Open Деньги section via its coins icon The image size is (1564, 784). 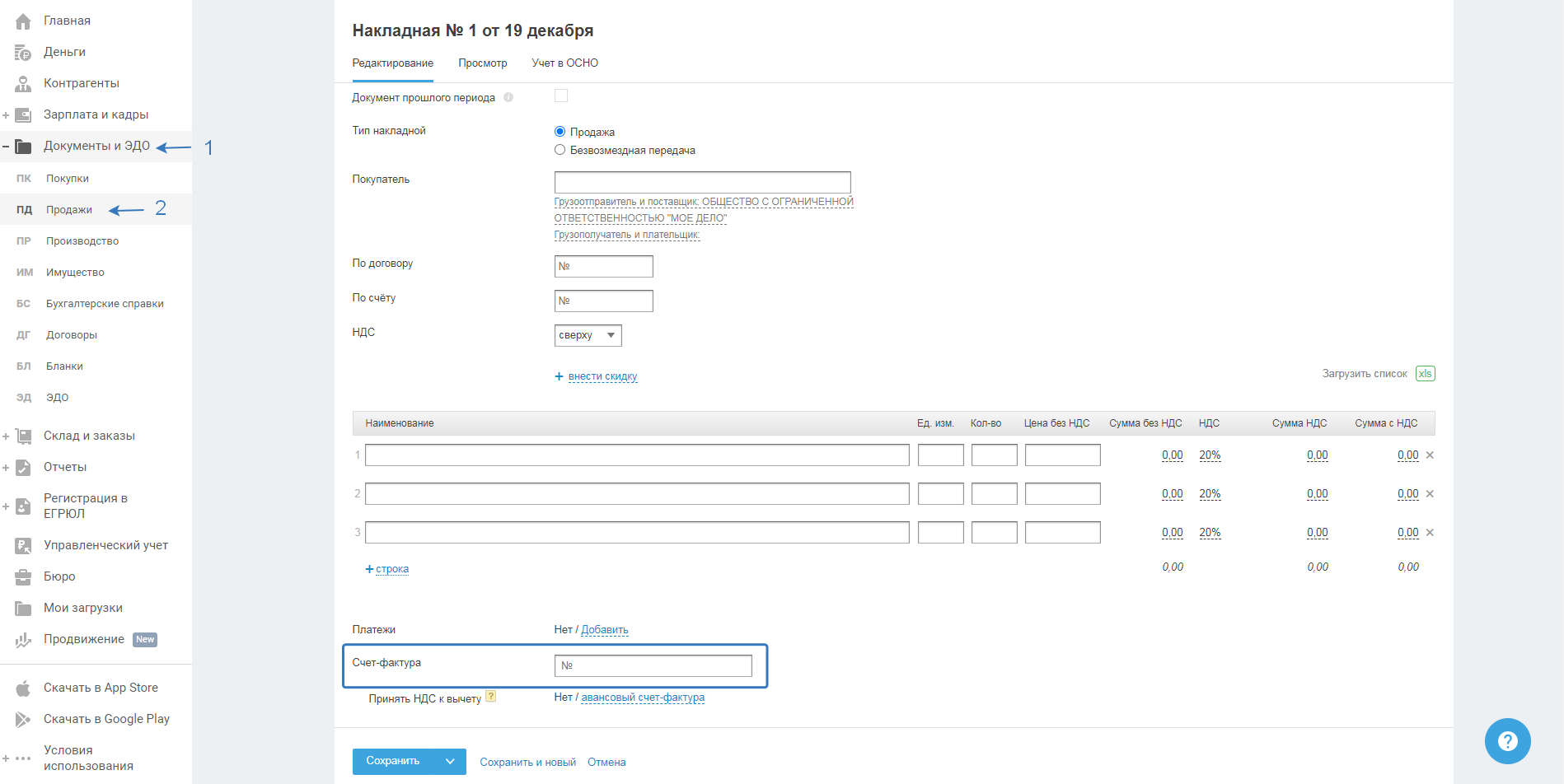coord(23,53)
